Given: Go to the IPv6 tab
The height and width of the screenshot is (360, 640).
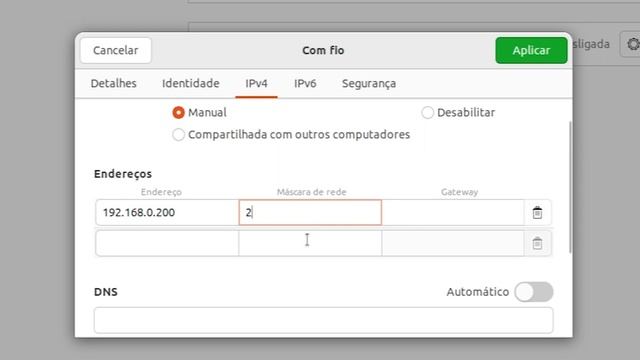Looking at the screenshot, I should coord(305,83).
